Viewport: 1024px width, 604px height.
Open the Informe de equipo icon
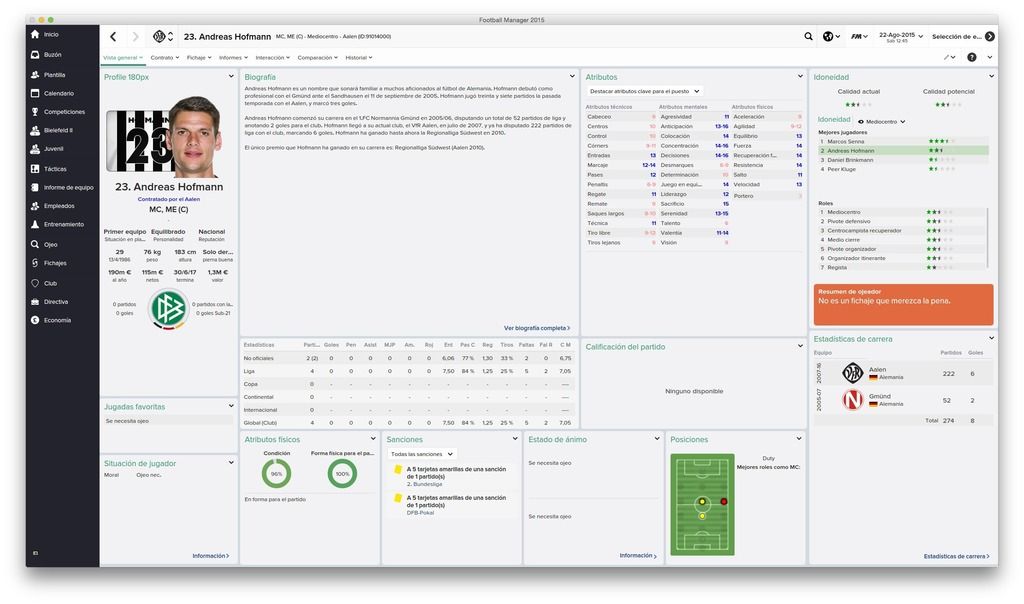pos(35,187)
